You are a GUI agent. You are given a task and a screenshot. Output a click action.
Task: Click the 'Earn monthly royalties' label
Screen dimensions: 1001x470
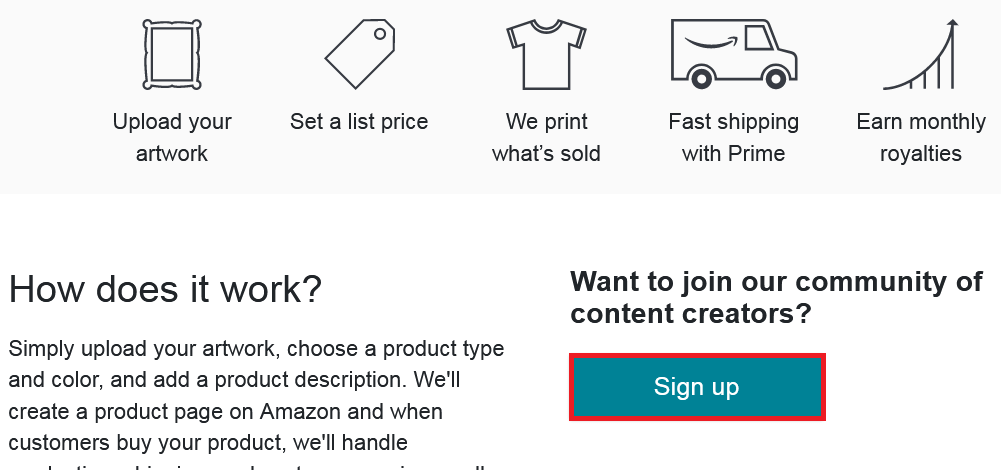point(921,137)
